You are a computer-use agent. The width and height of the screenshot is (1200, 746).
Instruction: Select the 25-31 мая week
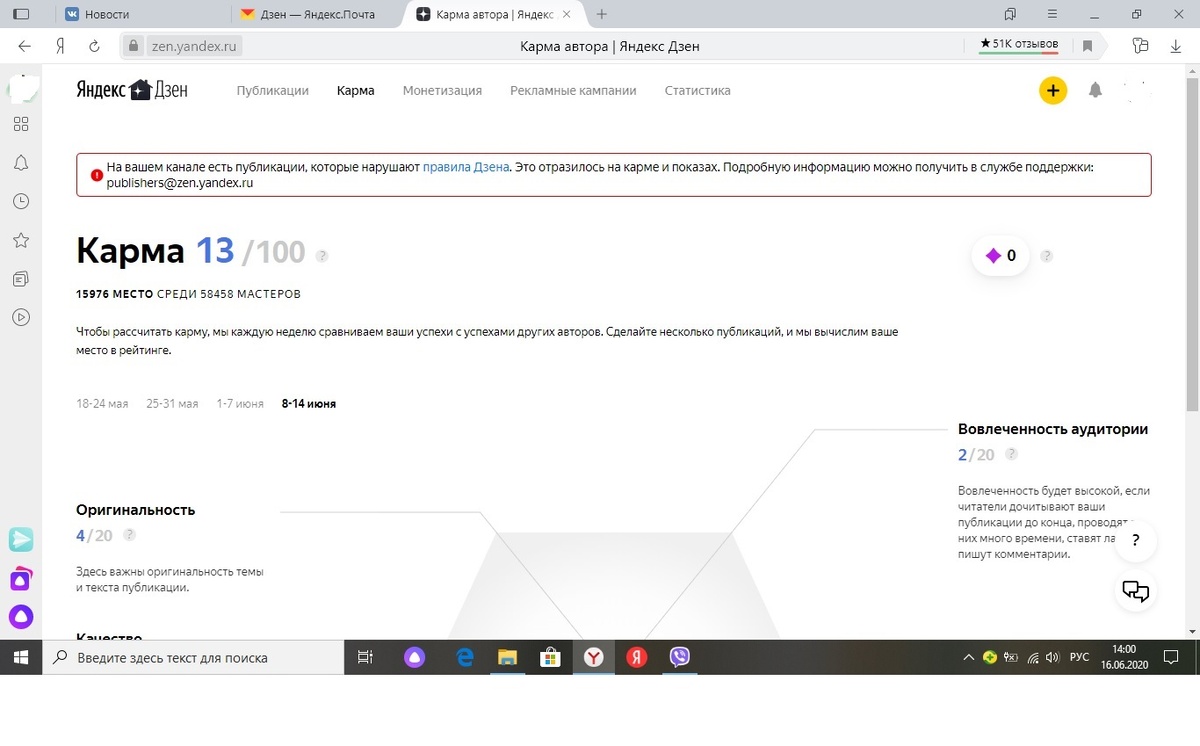pyautogui.click(x=172, y=404)
